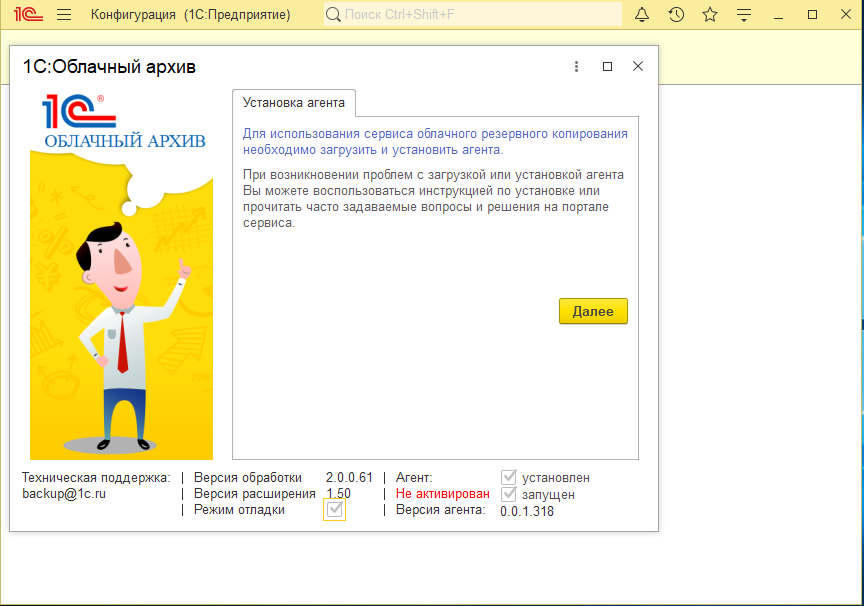Maximize the Конфигурация main window

click(x=812, y=14)
